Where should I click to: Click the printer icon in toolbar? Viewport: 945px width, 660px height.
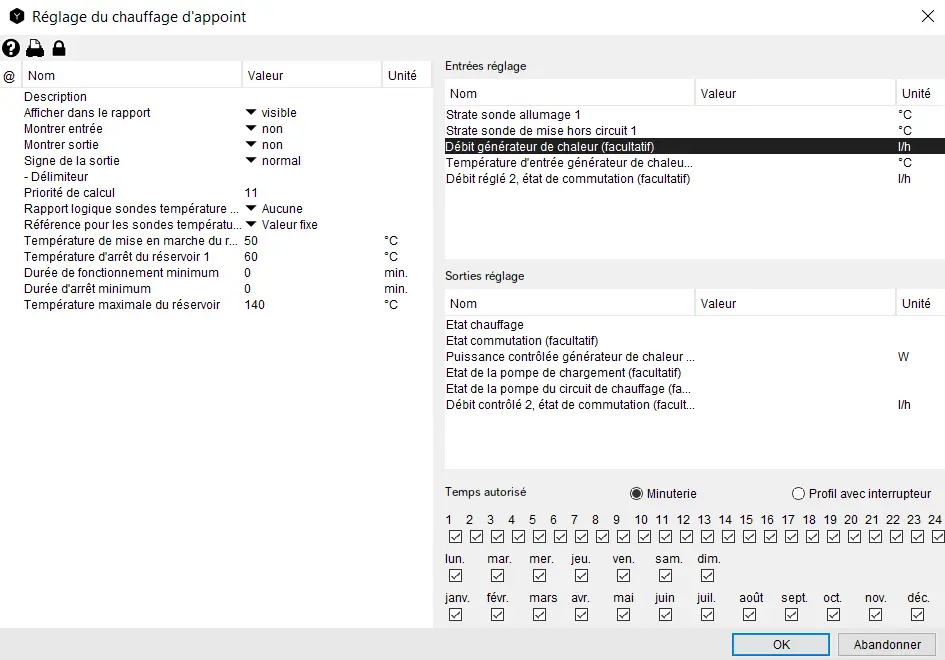[35, 48]
